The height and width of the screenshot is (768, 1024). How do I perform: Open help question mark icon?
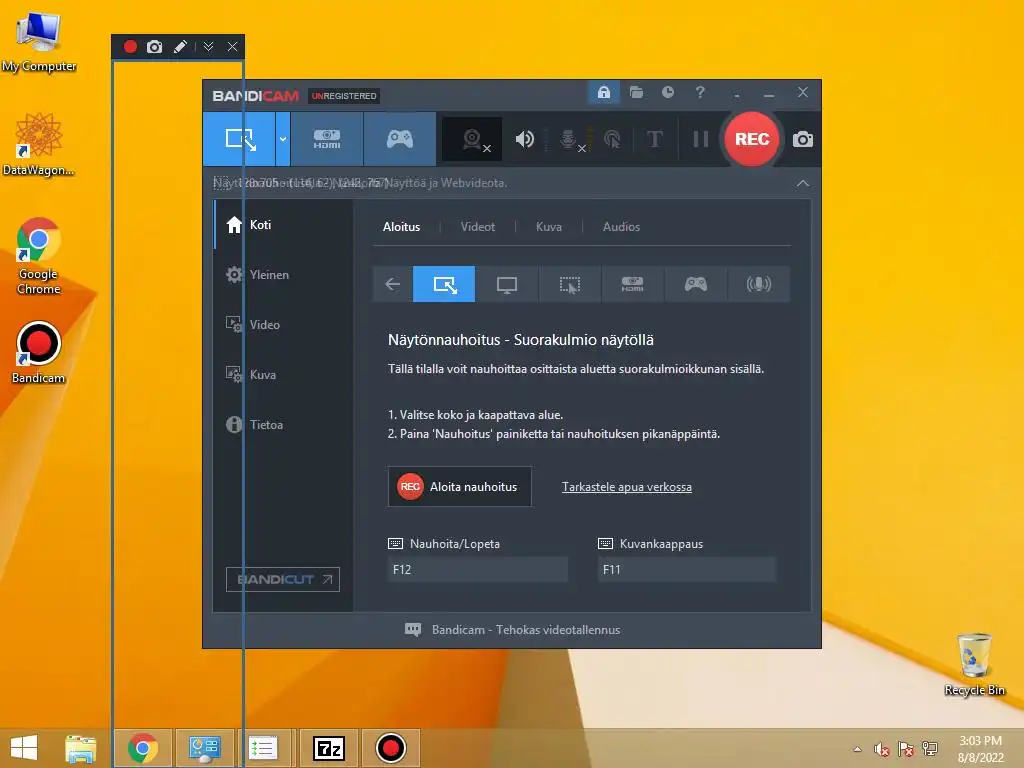700,92
